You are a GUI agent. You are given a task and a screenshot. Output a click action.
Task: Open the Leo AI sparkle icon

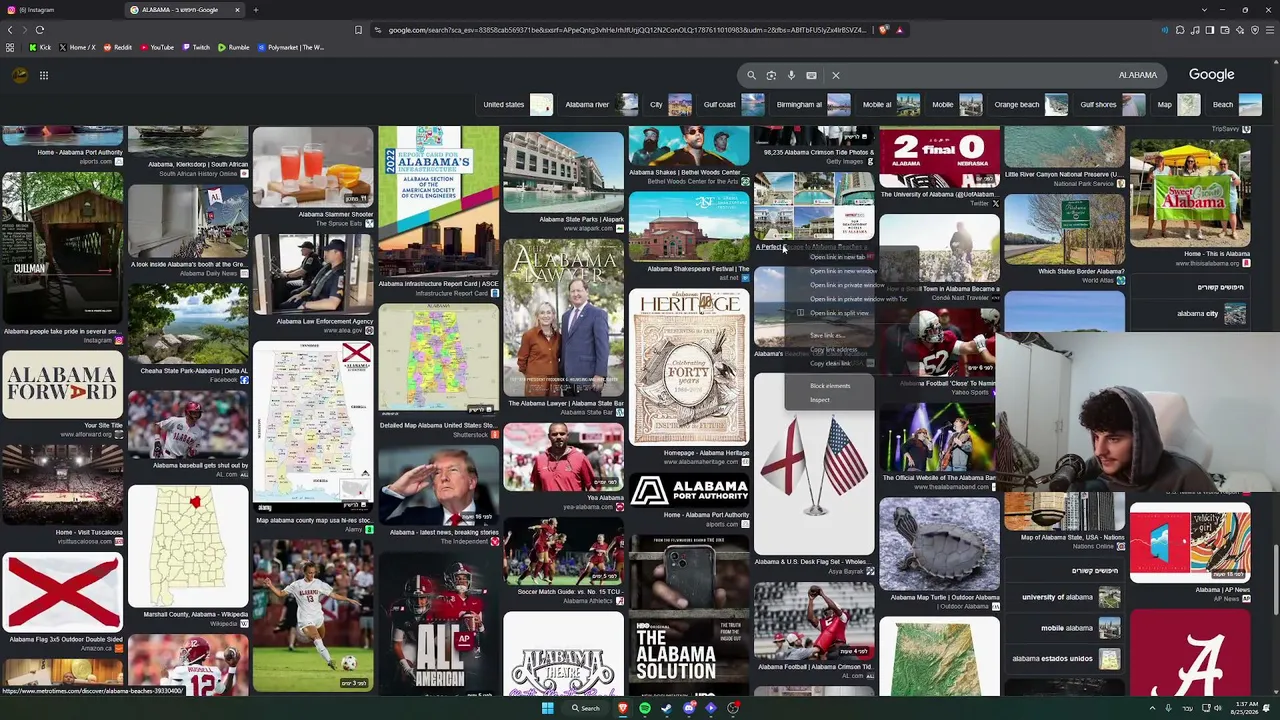(1240, 30)
